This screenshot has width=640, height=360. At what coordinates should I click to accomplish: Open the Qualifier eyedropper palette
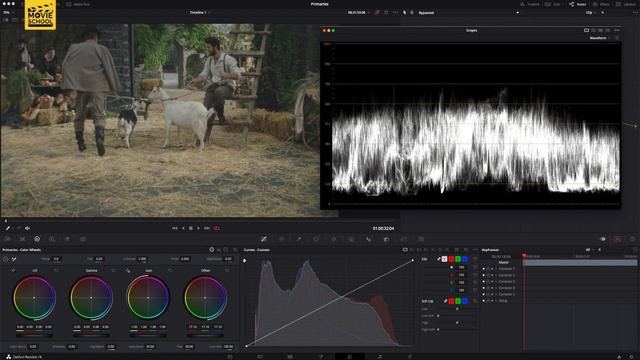tap(299, 239)
